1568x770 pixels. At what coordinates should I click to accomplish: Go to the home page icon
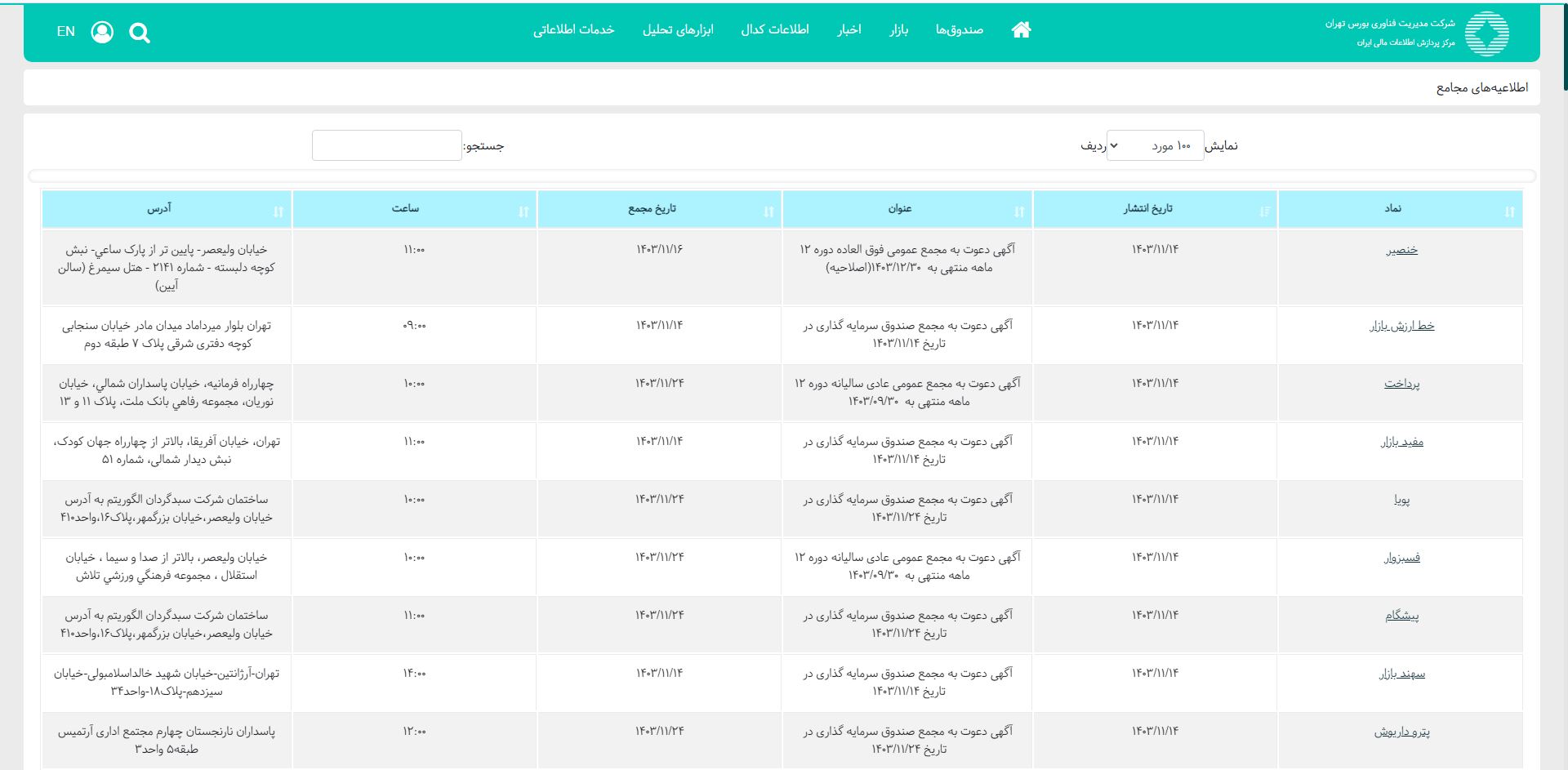(1021, 29)
